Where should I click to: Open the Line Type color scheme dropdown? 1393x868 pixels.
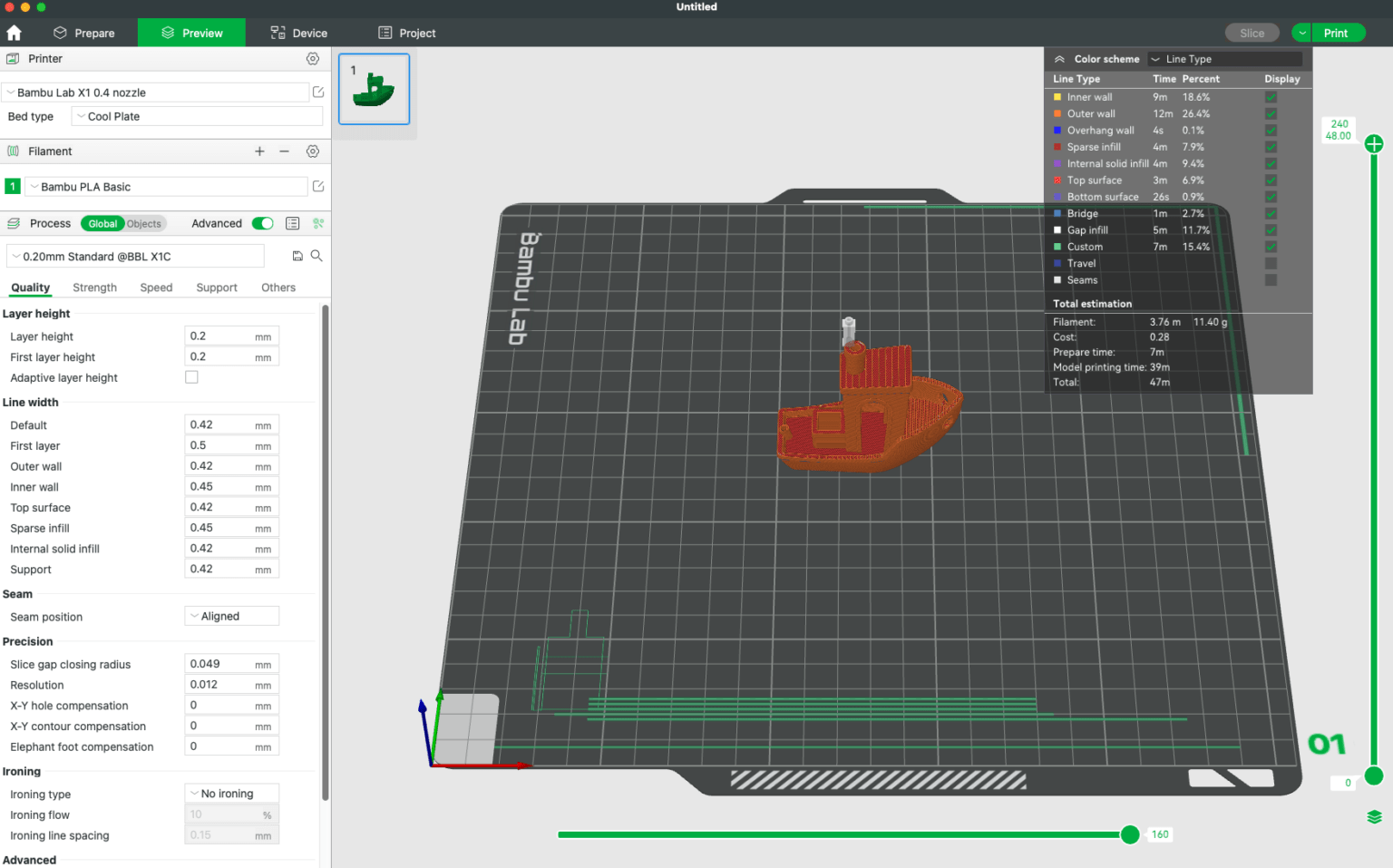(1224, 58)
